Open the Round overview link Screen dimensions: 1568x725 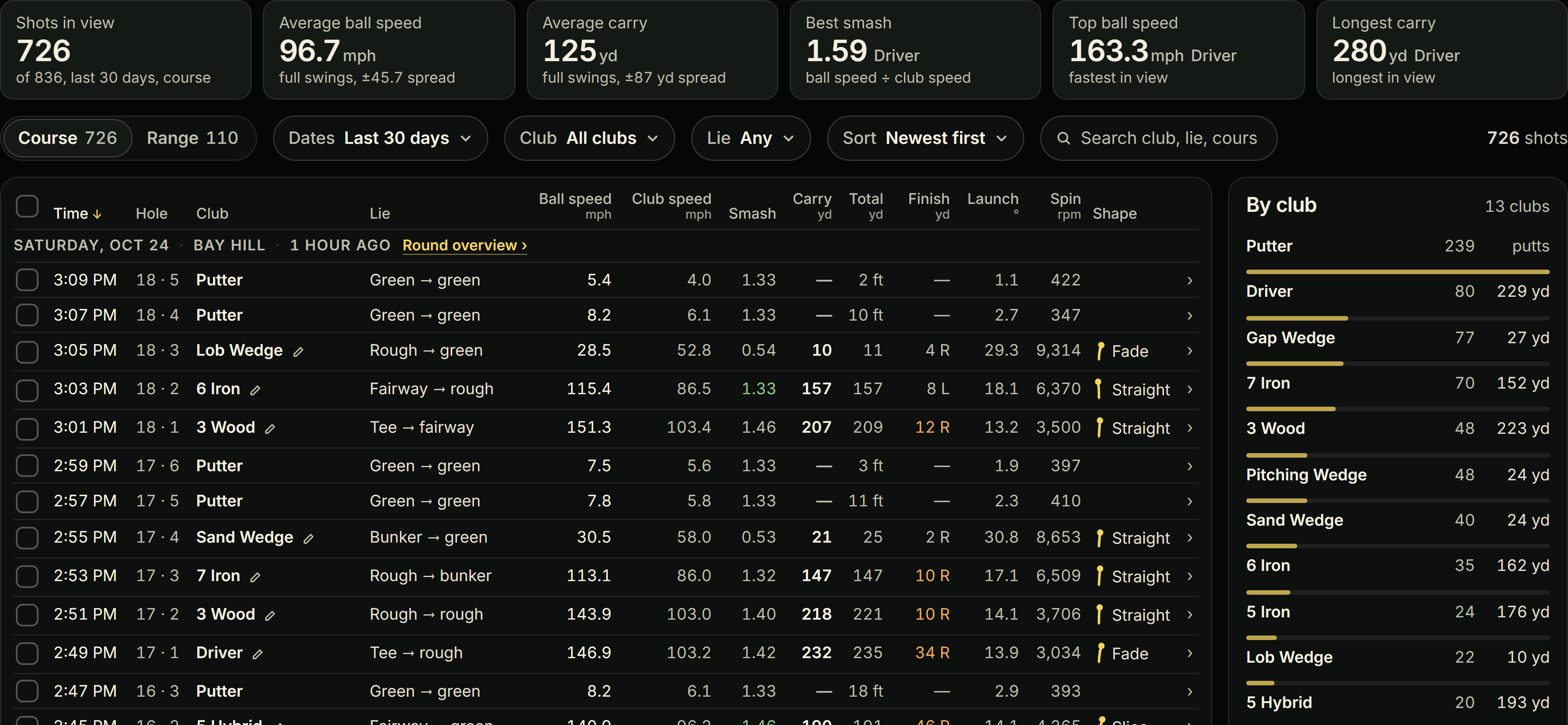coord(465,245)
